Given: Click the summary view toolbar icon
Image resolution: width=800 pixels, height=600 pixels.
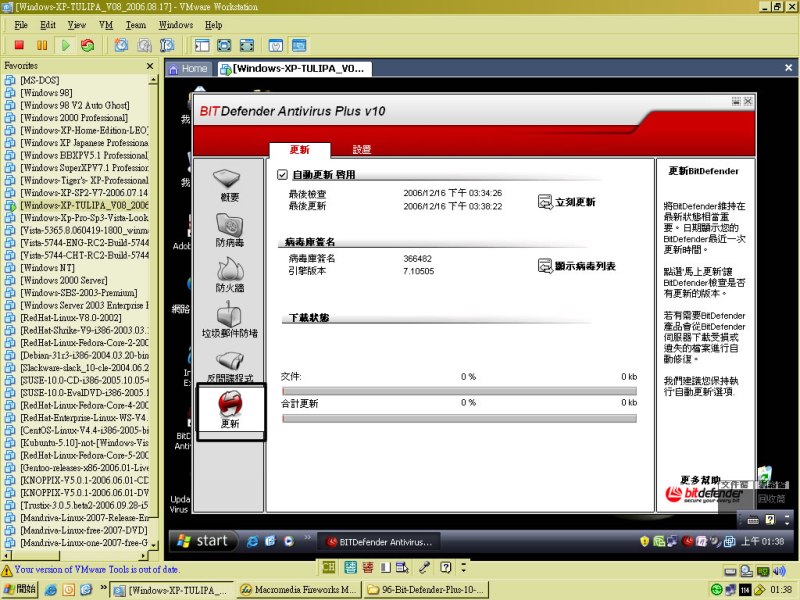Looking at the screenshot, I should coord(276,45).
